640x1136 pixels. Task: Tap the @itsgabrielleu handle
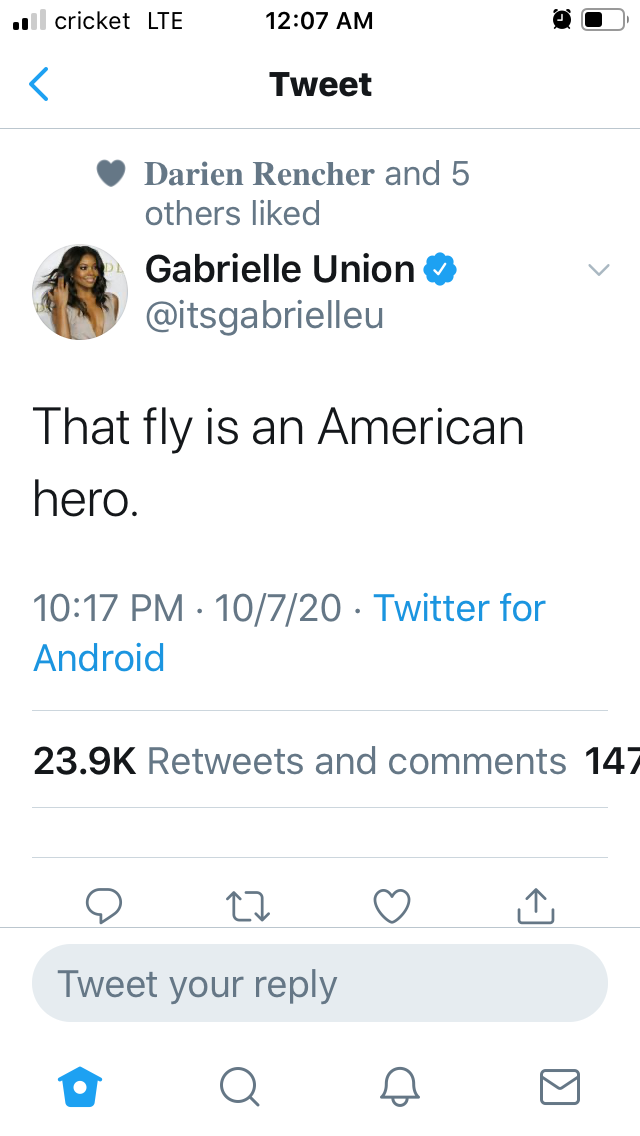[264, 315]
